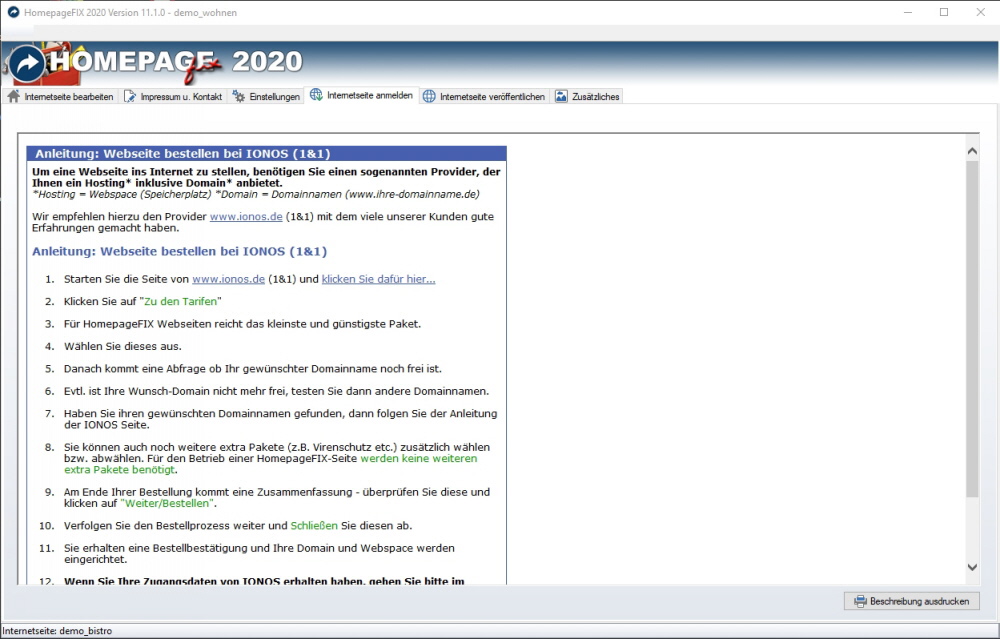Open the Einstellungen tab
The height and width of the screenshot is (639, 1000).
266,96
